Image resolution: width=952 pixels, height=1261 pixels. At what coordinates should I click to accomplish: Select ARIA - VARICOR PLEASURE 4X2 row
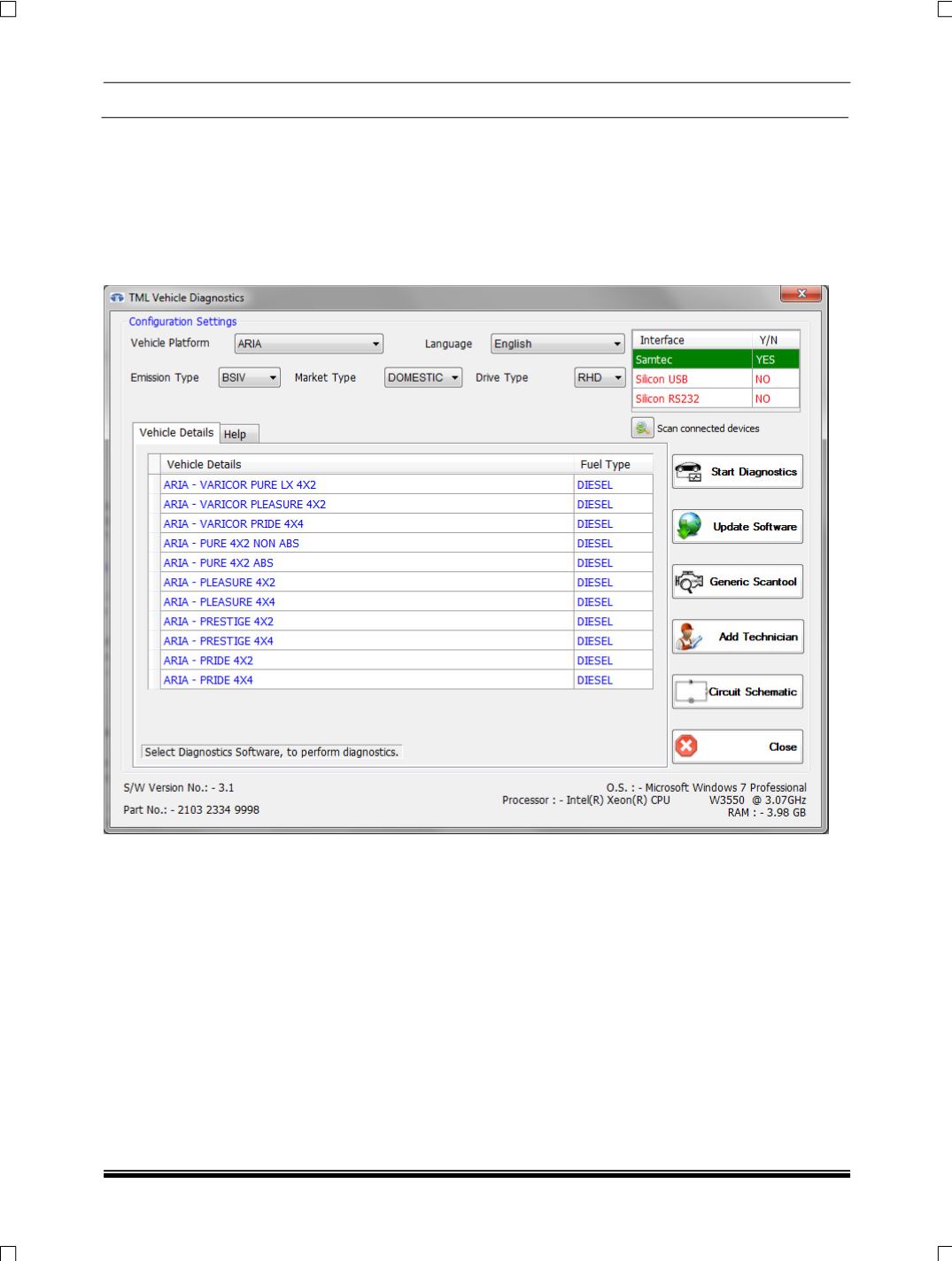click(401, 504)
